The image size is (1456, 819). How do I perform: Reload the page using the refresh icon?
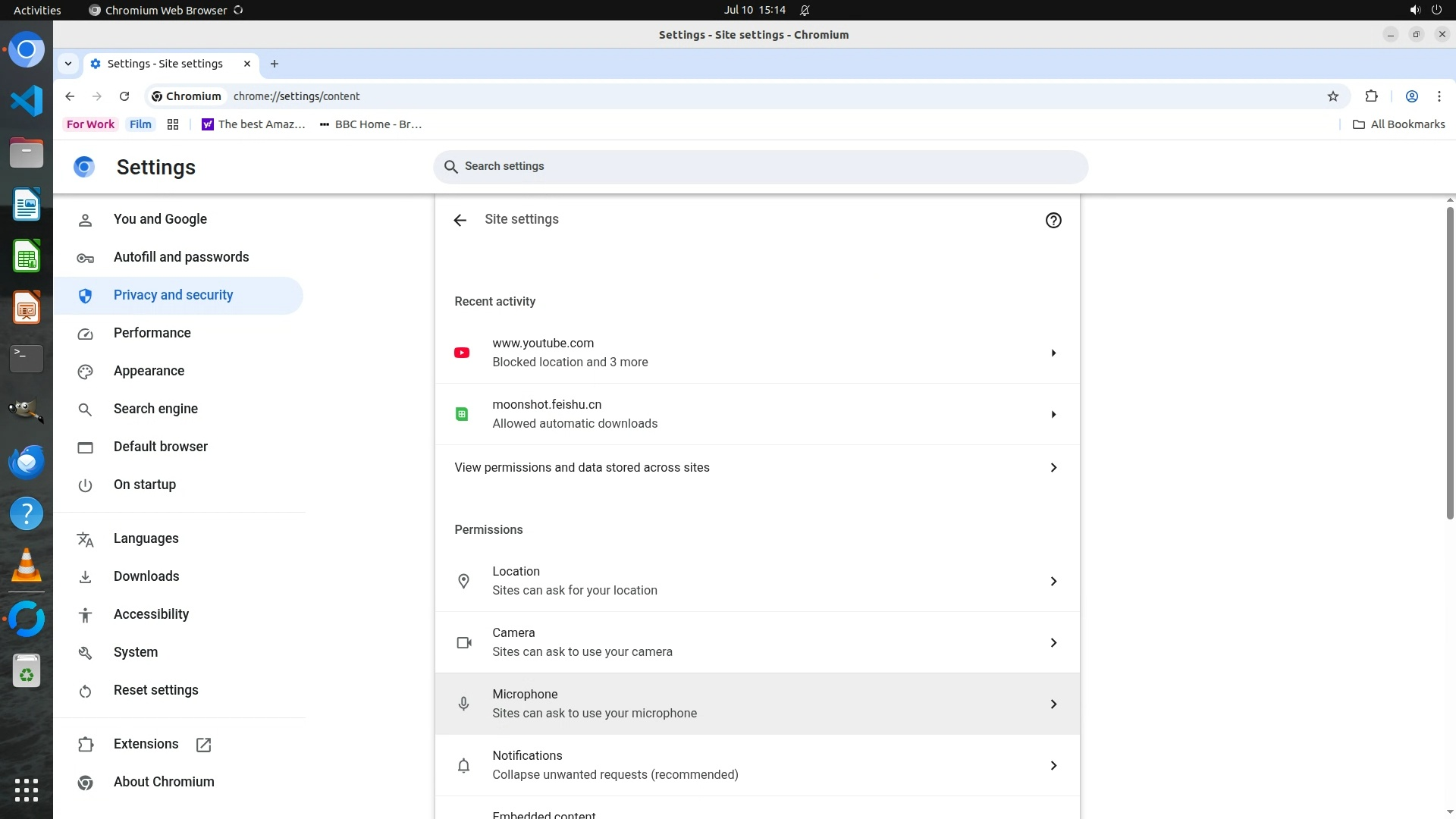pos(124,96)
